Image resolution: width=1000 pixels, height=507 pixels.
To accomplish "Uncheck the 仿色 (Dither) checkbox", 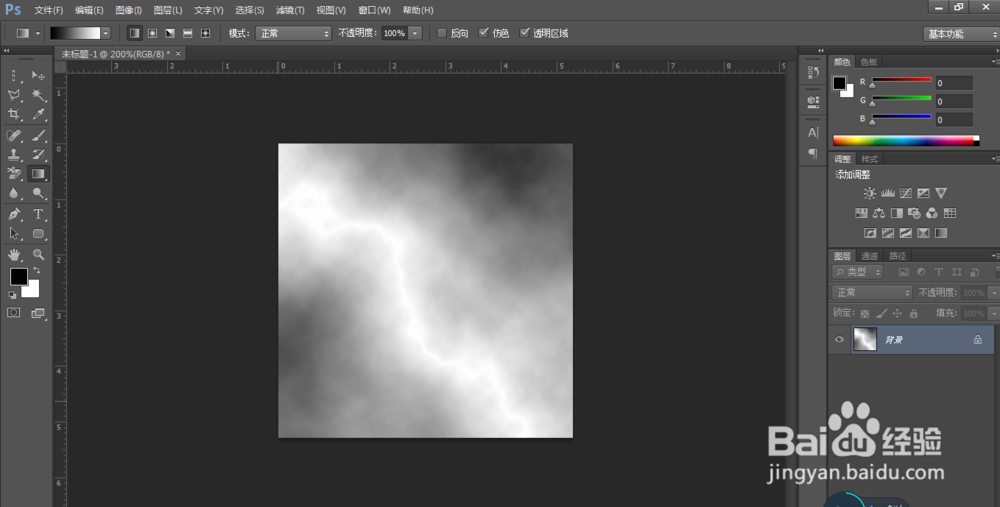I will [483, 33].
